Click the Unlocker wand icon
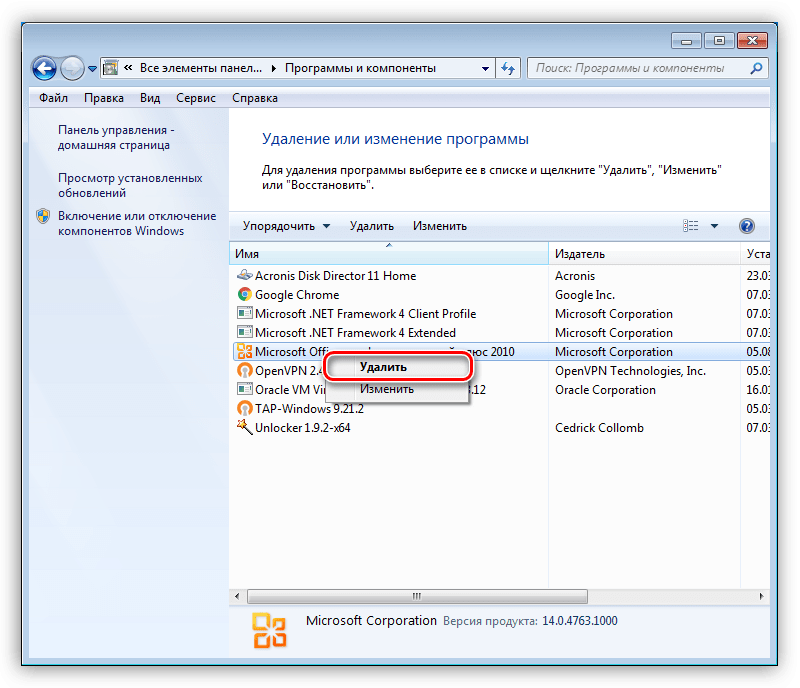This screenshot has width=800, height=688. point(245,427)
